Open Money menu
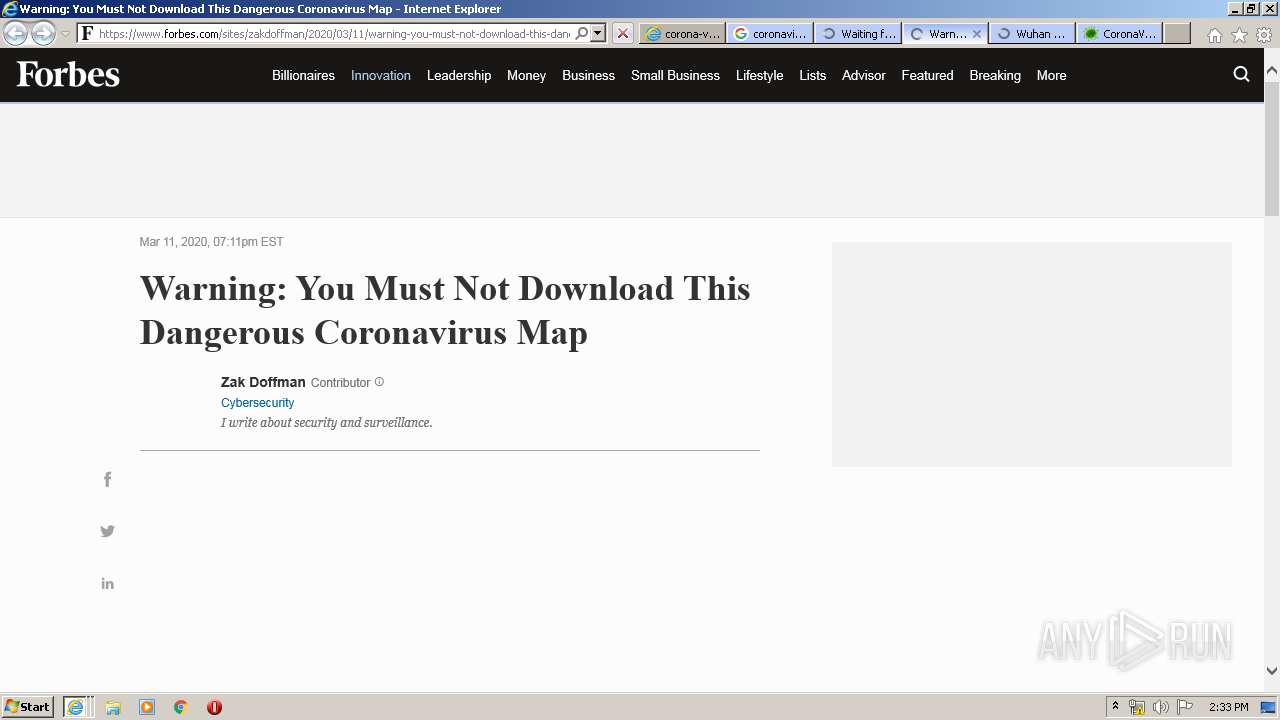 pos(526,75)
